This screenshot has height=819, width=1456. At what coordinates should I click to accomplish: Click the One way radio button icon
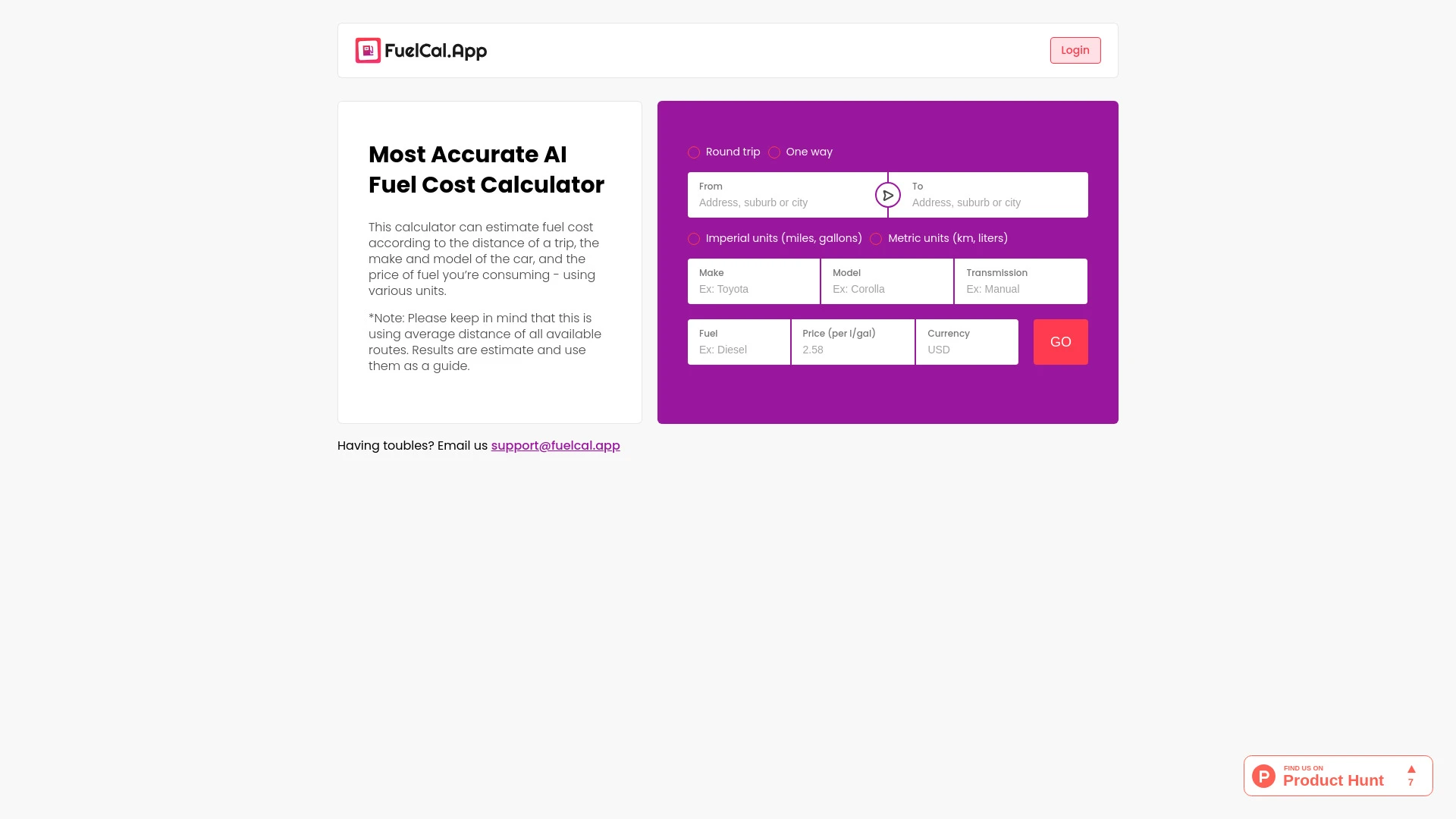point(774,152)
